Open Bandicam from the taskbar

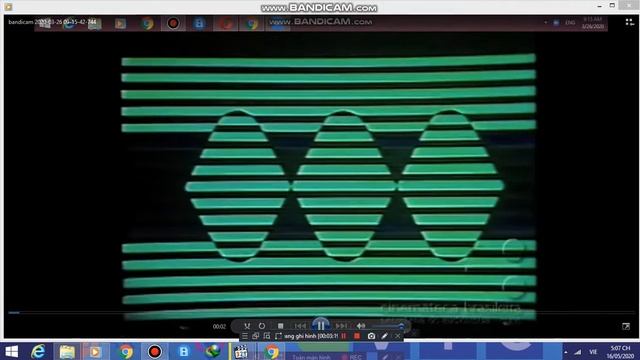point(154,351)
